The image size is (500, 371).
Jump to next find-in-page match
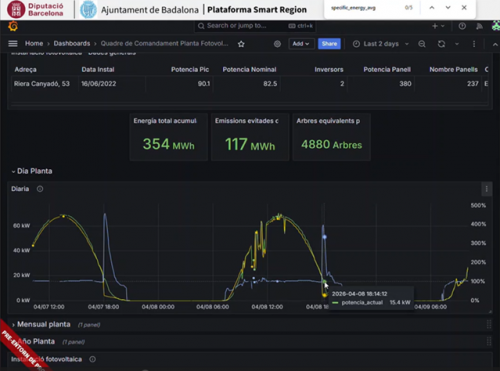coord(448,8)
